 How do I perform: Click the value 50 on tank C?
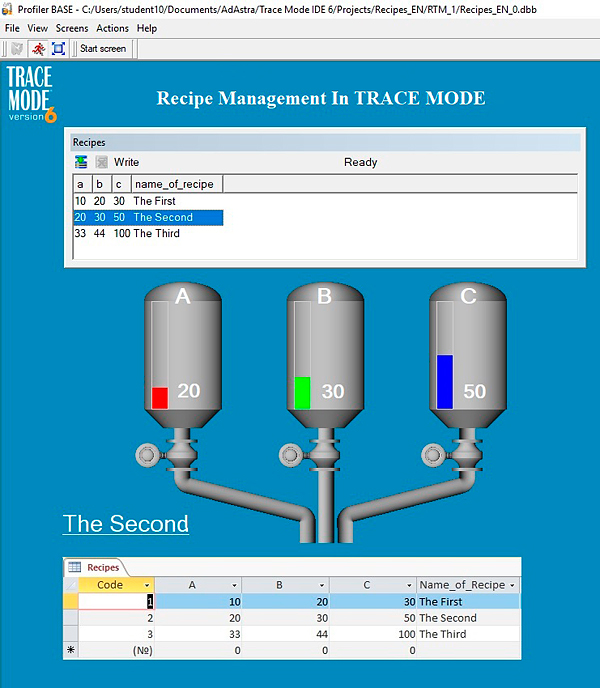[x=474, y=391]
